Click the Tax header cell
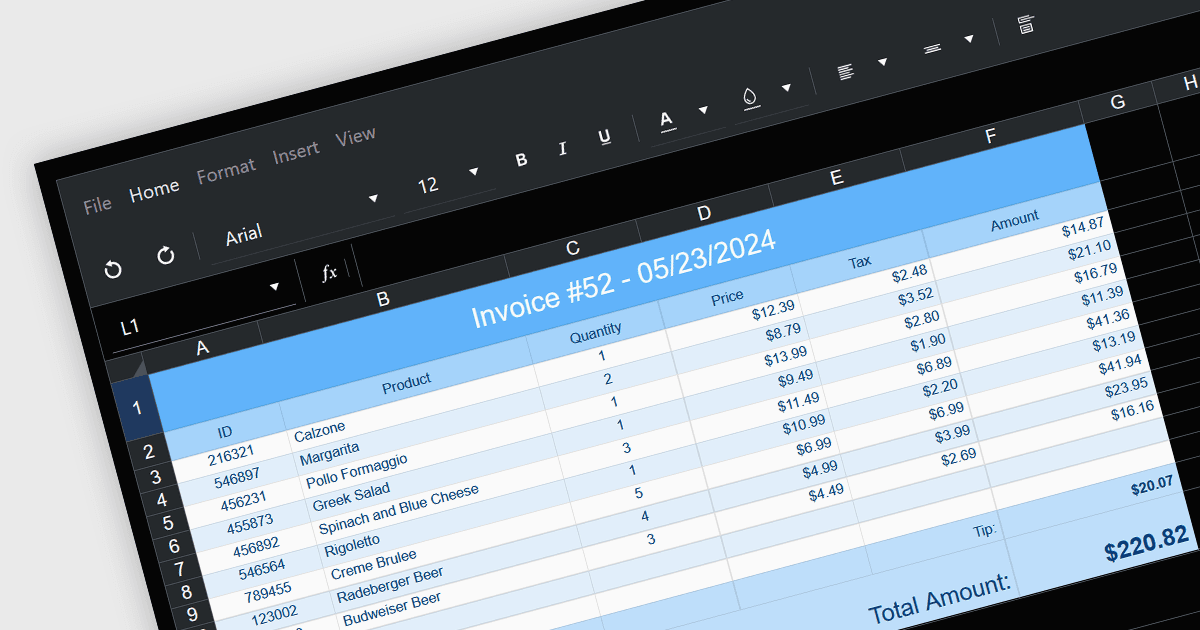Screen dimensions: 1200x630 pyautogui.click(x=860, y=262)
